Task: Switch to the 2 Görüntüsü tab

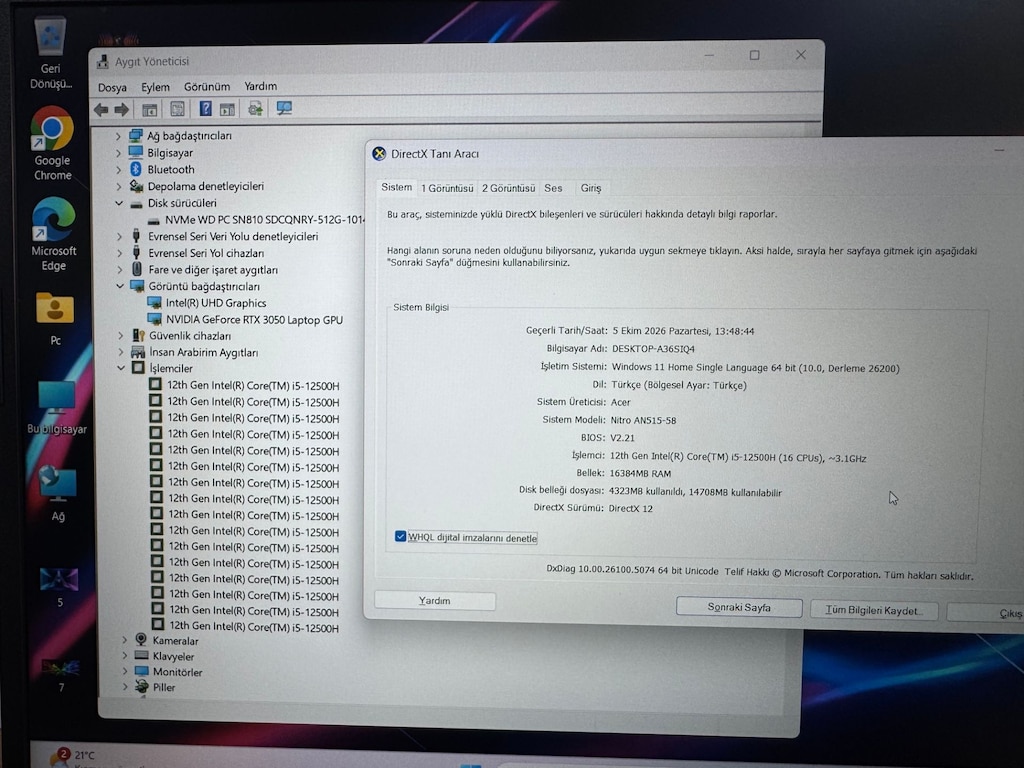Action: (509, 188)
